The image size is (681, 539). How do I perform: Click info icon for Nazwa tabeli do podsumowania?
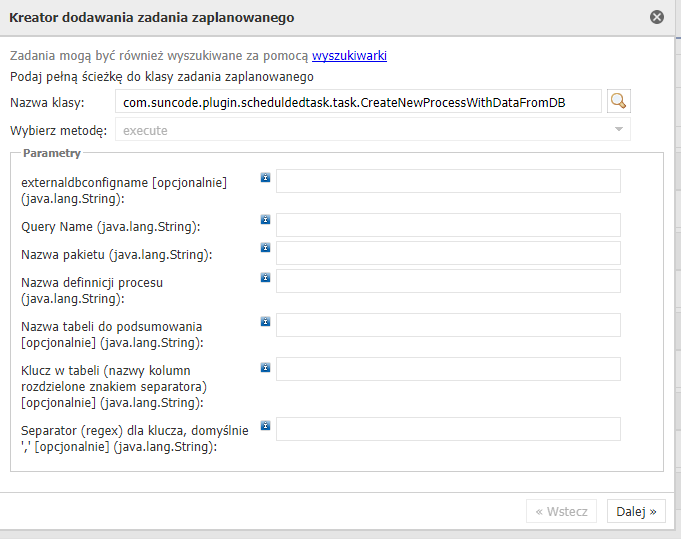tap(265, 321)
